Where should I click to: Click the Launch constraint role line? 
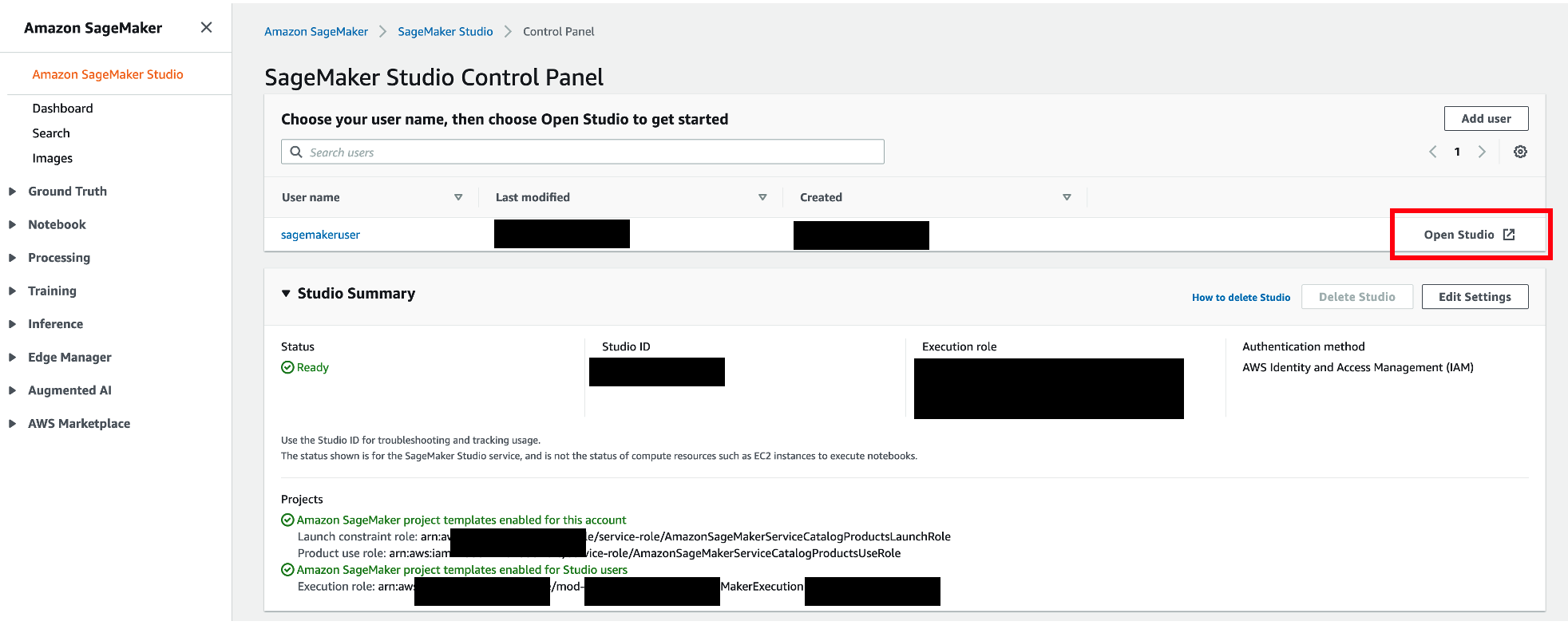(x=624, y=536)
